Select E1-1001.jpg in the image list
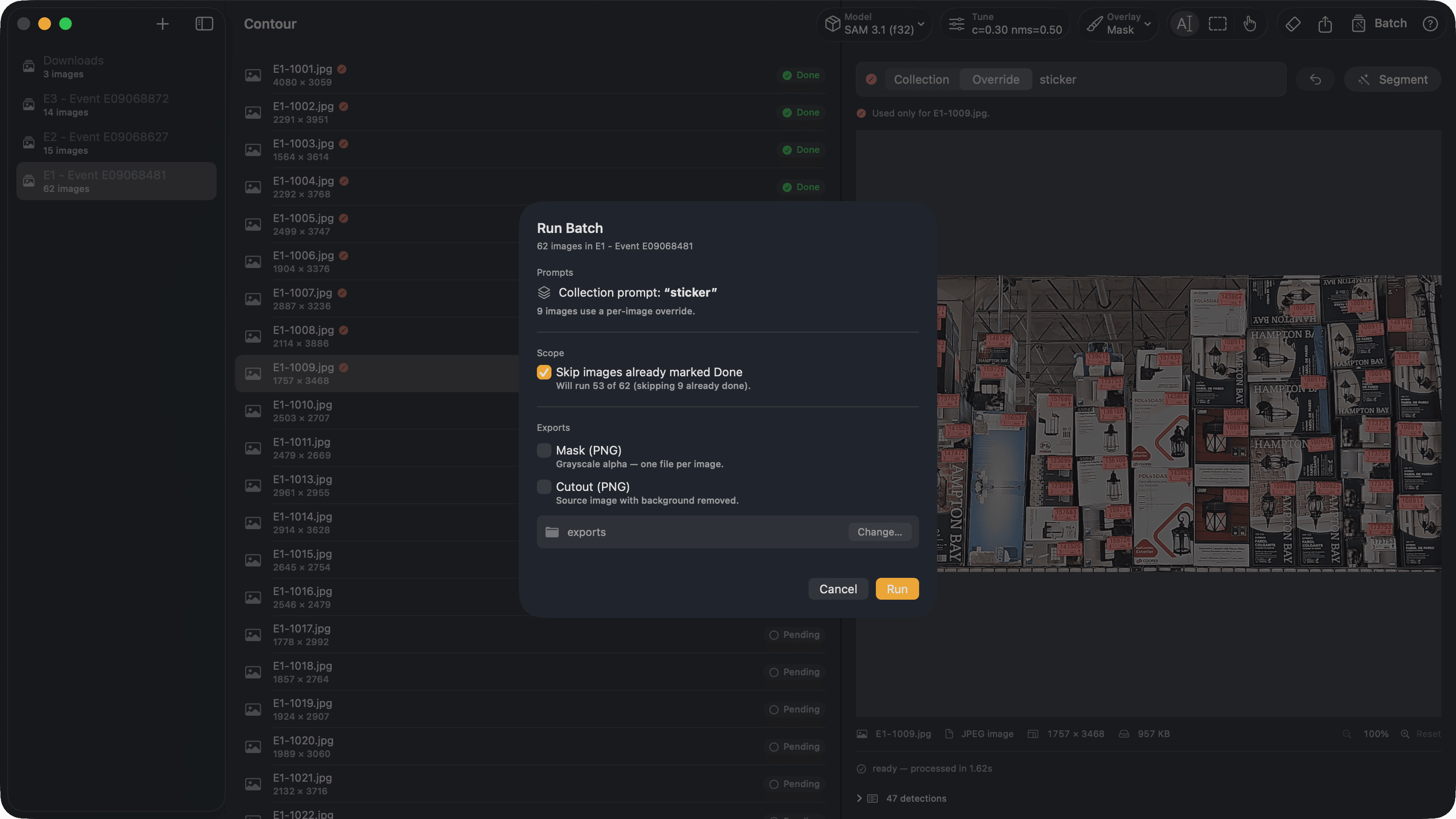Image resolution: width=1456 pixels, height=819 pixels. [530, 75]
